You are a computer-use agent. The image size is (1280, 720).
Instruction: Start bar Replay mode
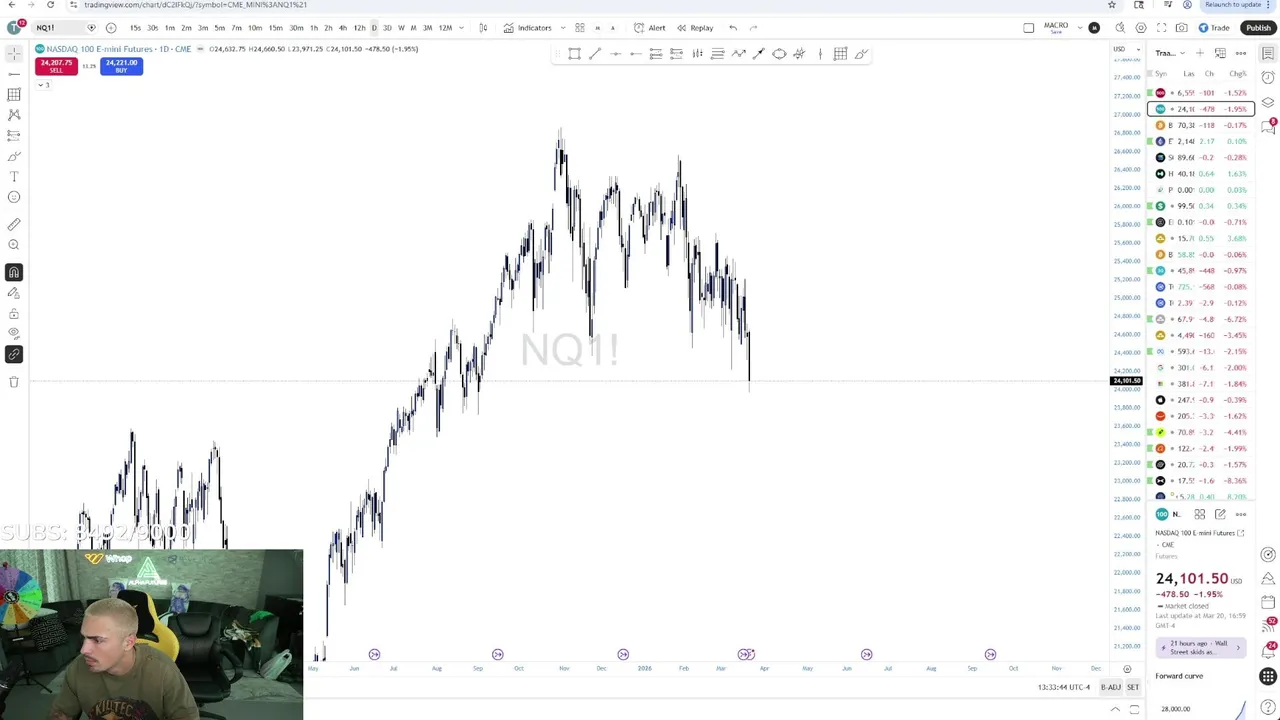[695, 28]
